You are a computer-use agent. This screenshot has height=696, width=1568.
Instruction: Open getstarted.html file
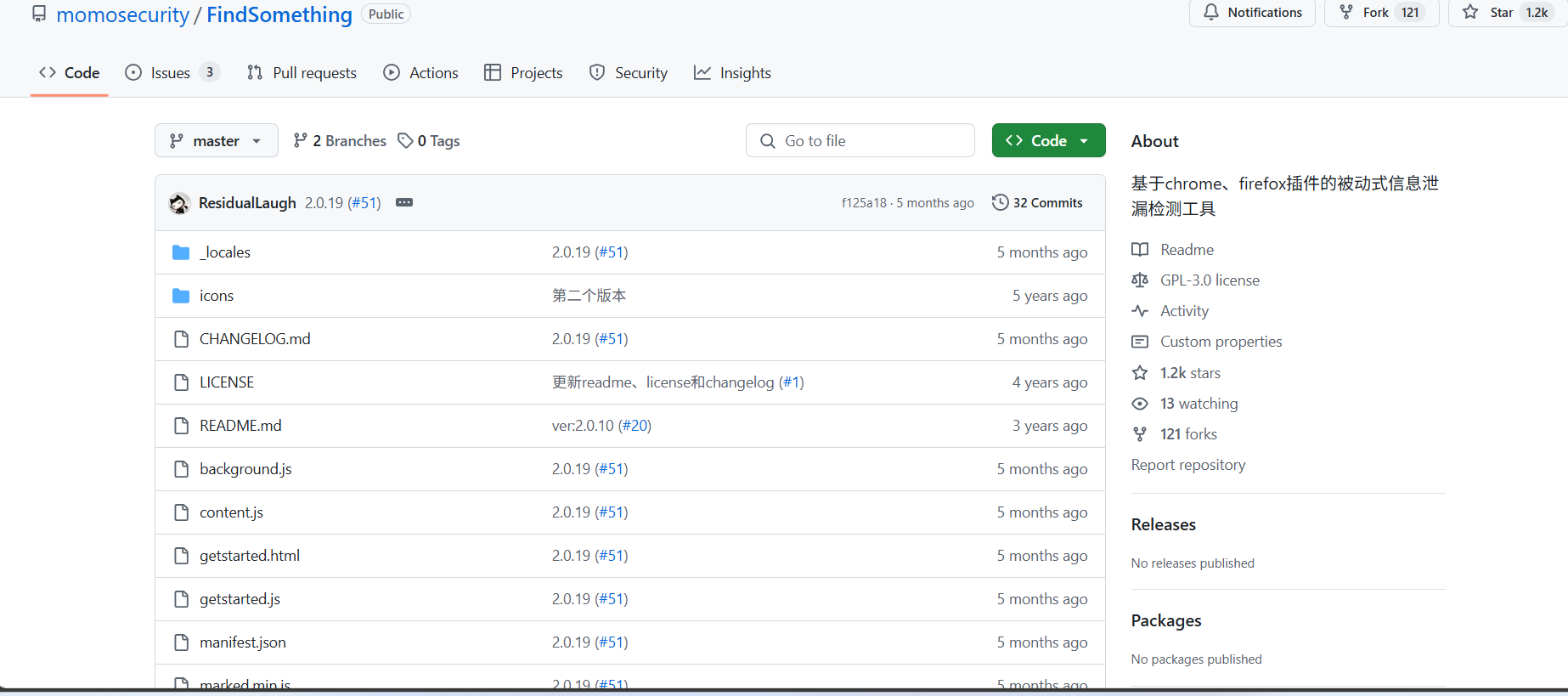pos(250,556)
